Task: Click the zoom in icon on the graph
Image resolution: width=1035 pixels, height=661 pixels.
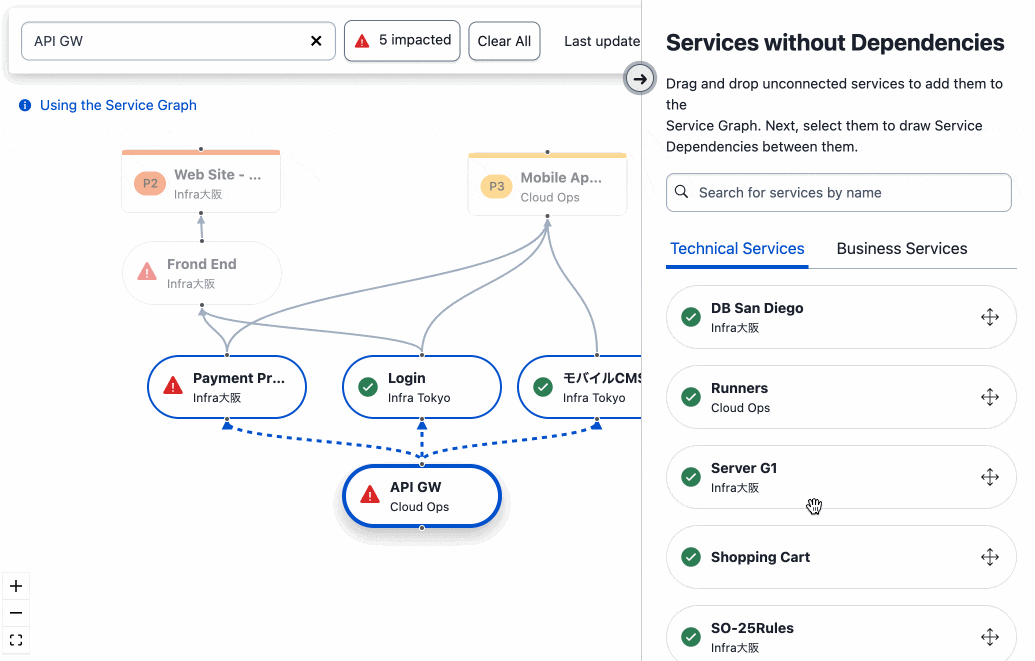Action: coord(15,585)
